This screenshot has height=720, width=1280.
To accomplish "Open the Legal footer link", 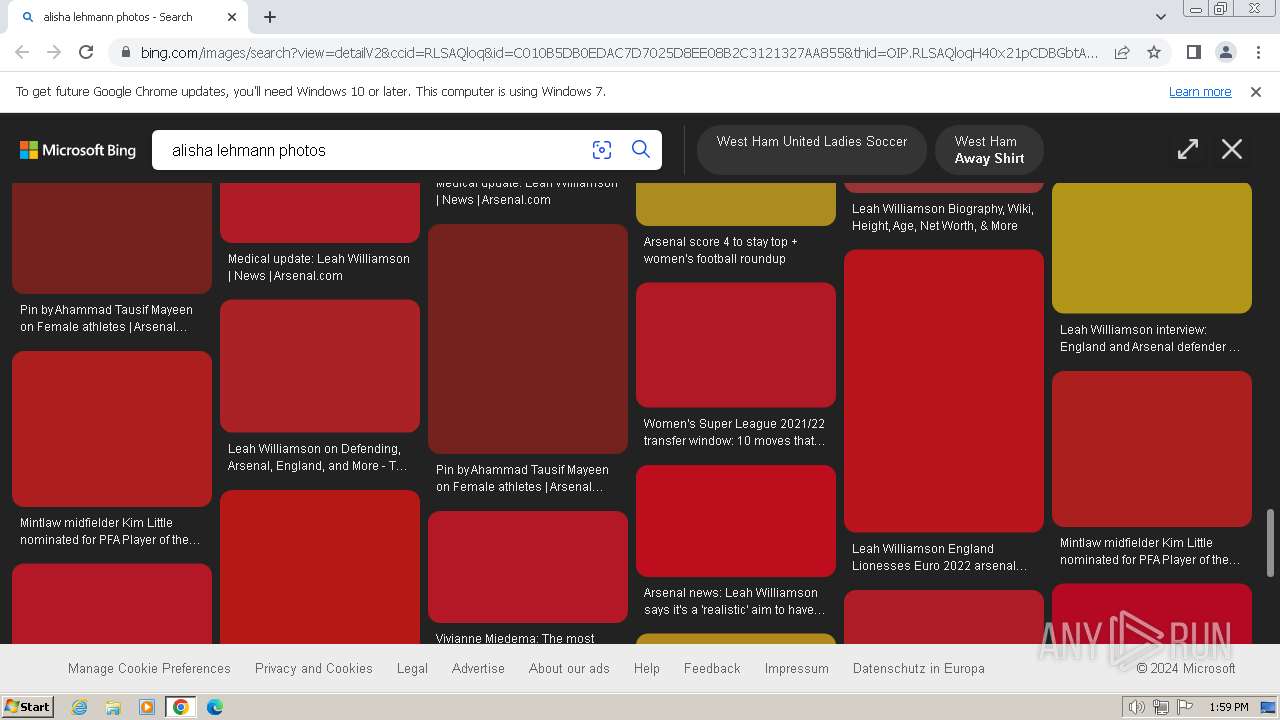I will point(412,668).
